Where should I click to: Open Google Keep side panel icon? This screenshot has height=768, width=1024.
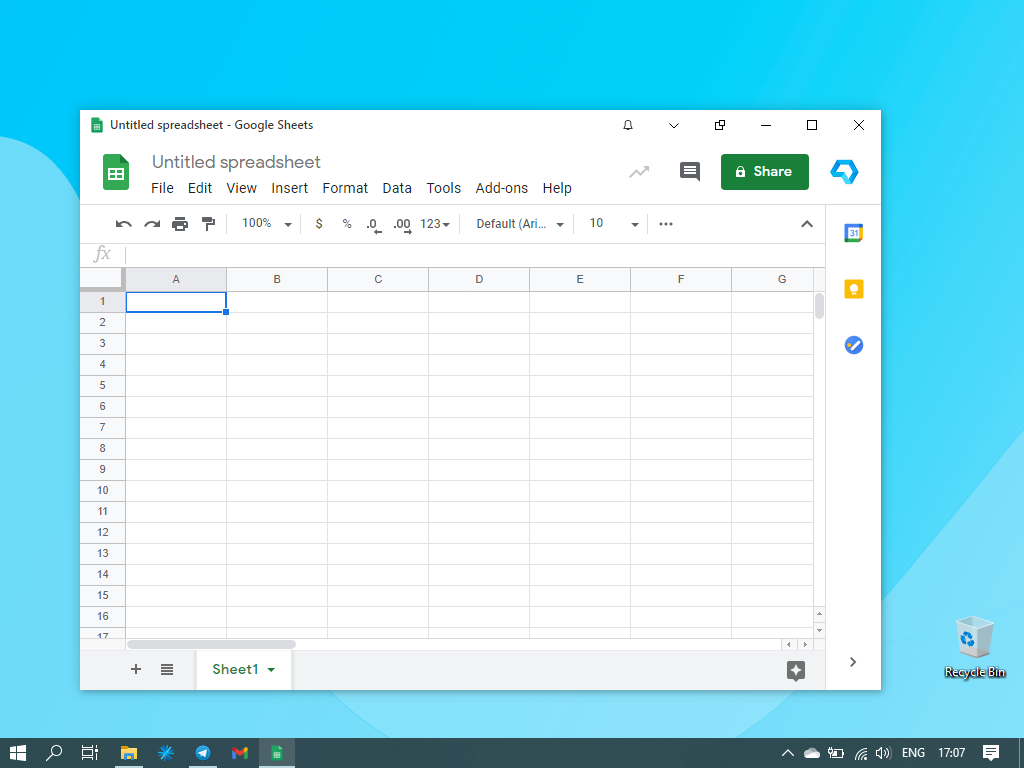pyautogui.click(x=853, y=289)
